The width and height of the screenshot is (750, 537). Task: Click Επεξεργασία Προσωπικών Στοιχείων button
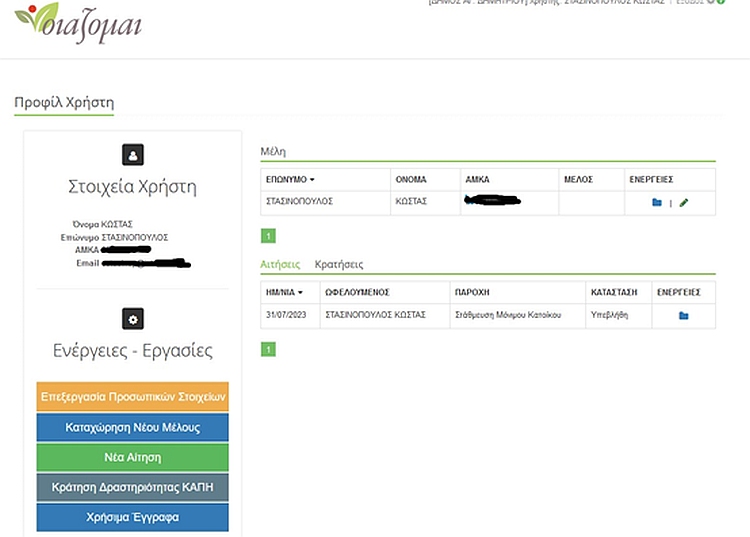133,396
